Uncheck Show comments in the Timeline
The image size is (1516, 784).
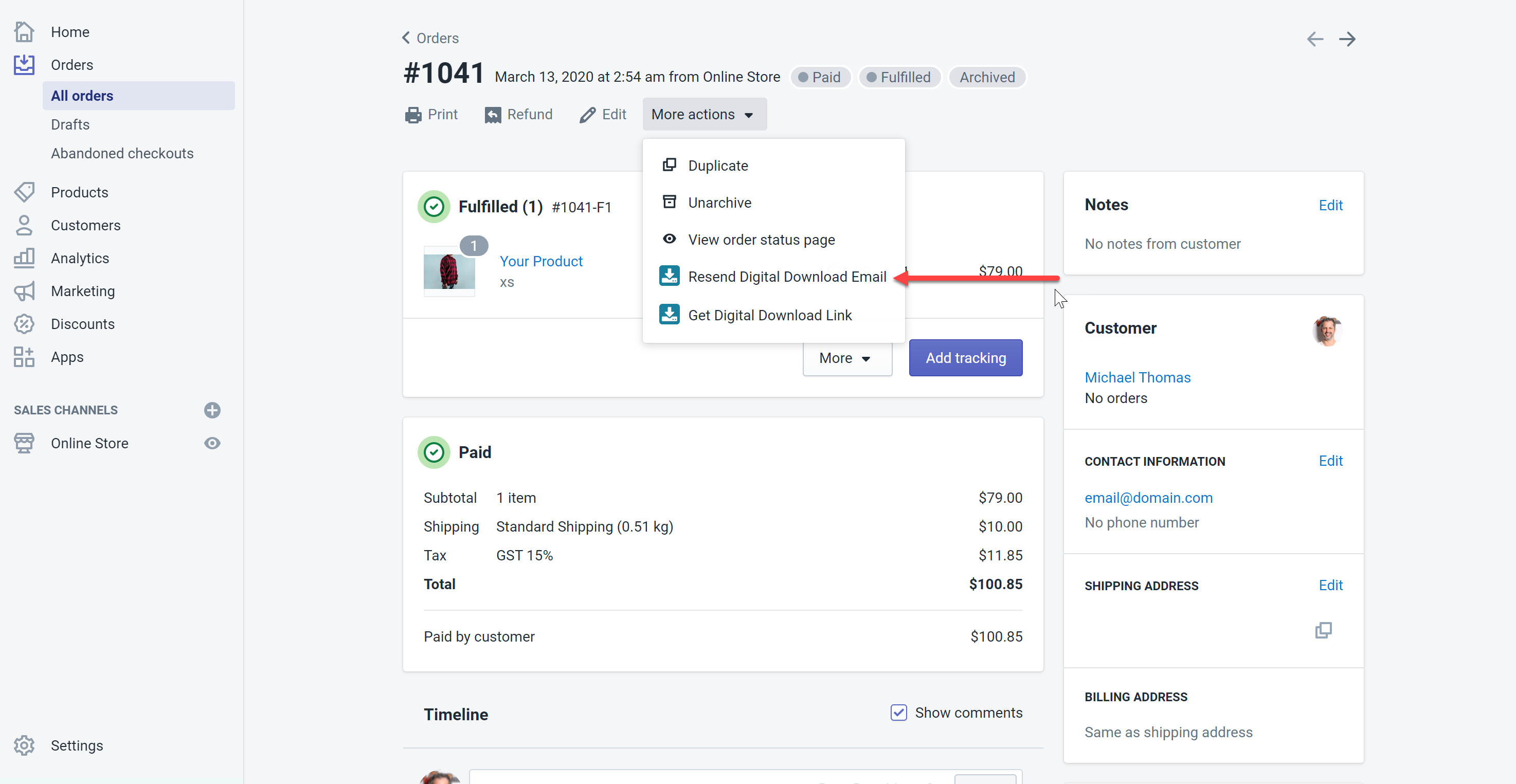tap(898, 712)
